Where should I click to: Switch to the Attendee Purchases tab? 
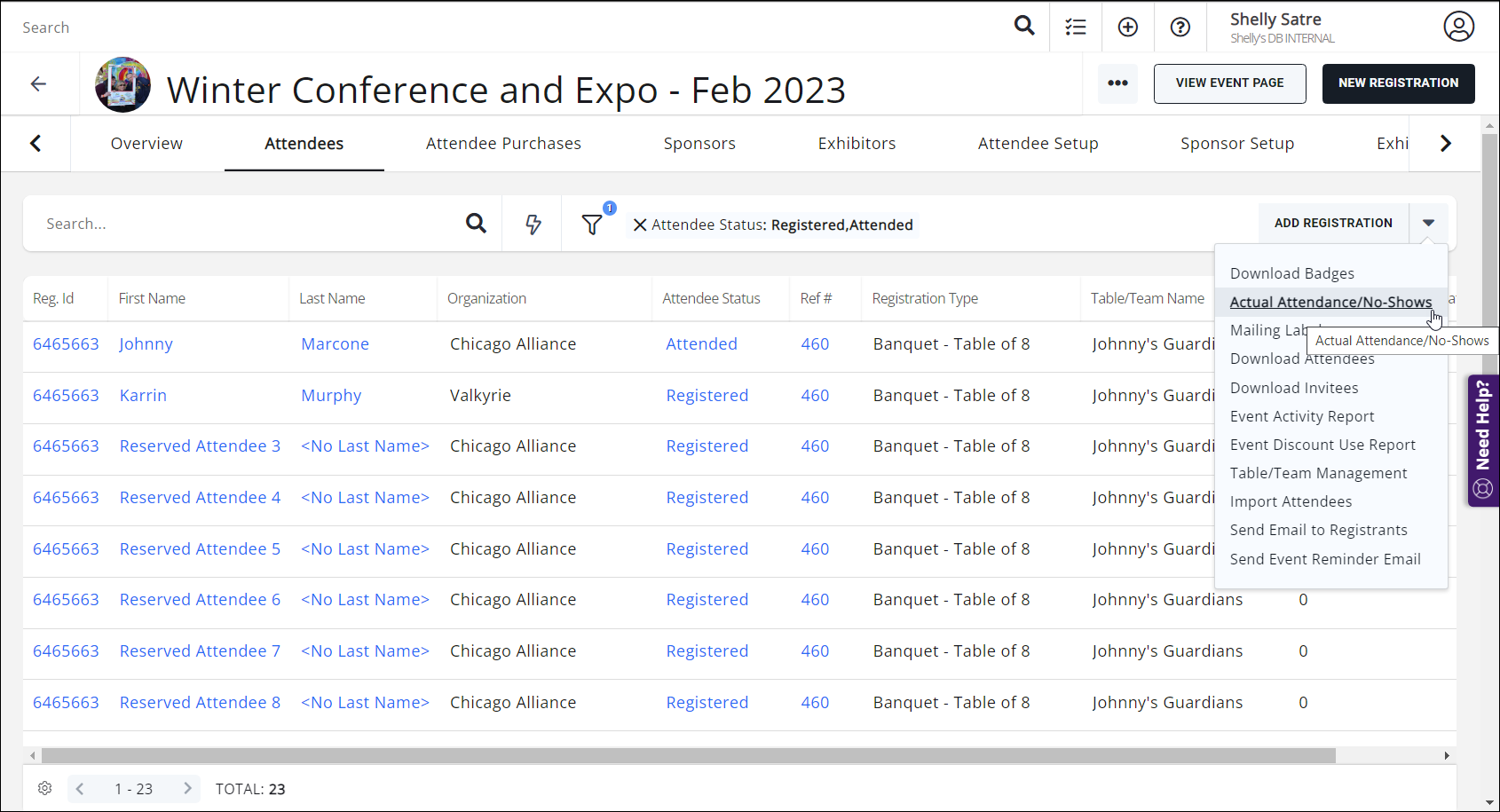(x=503, y=144)
